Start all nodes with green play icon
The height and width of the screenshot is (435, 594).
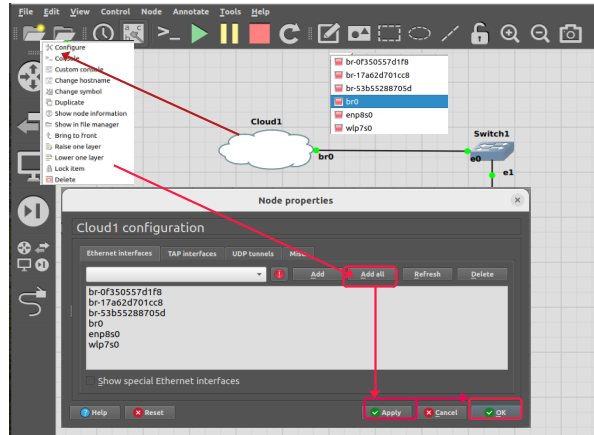pyautogui.click(x=199, y=33)
